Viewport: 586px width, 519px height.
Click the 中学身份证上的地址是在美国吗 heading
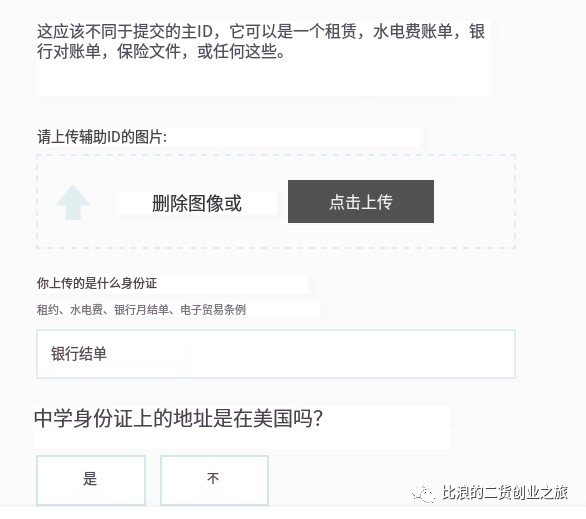178,418
